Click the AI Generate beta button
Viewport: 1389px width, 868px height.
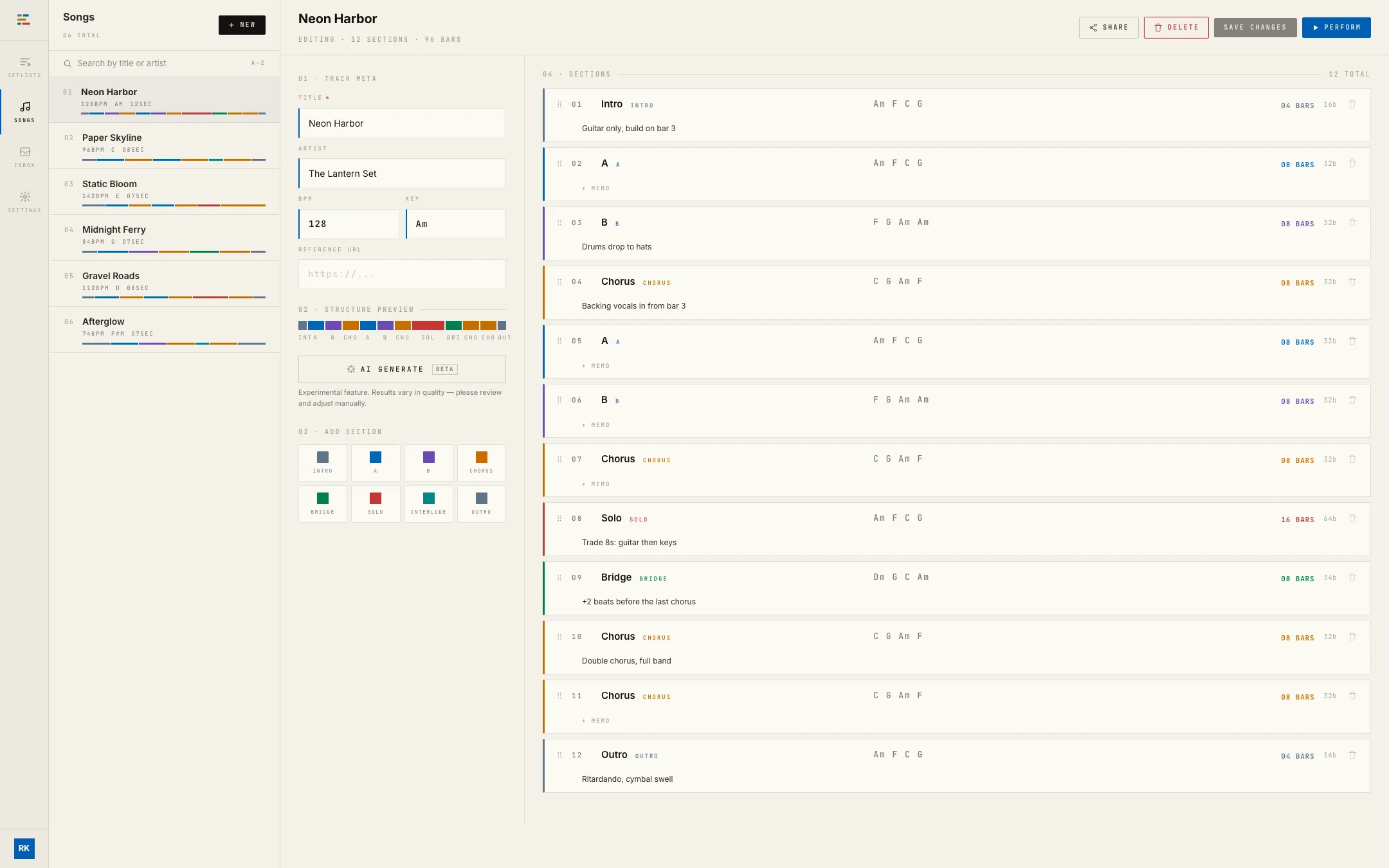[x=402, y=369]
